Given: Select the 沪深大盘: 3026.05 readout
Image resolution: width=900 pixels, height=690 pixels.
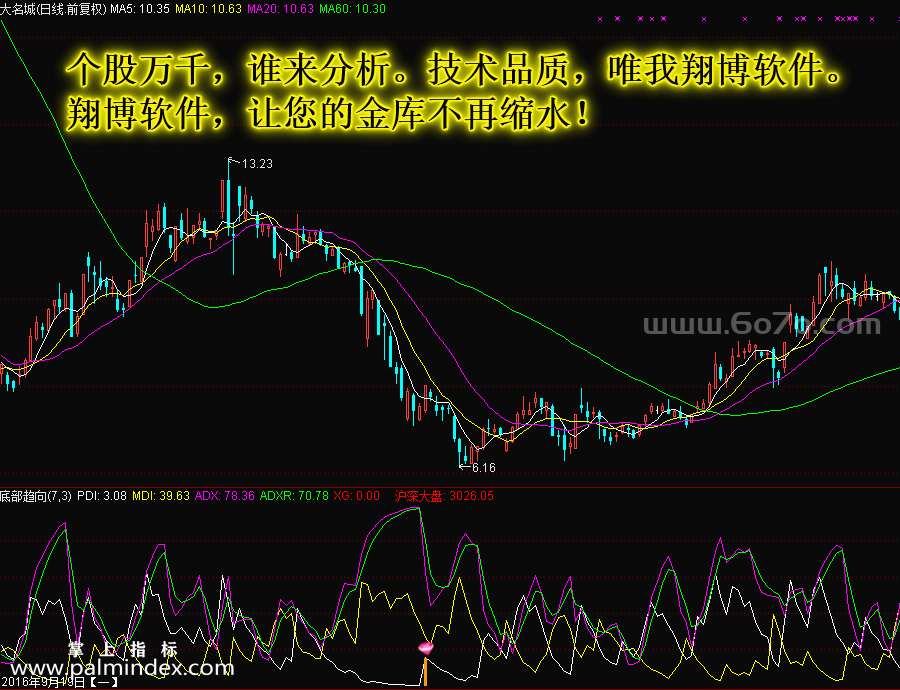Looking at the screenshot, I should [444, 495].
